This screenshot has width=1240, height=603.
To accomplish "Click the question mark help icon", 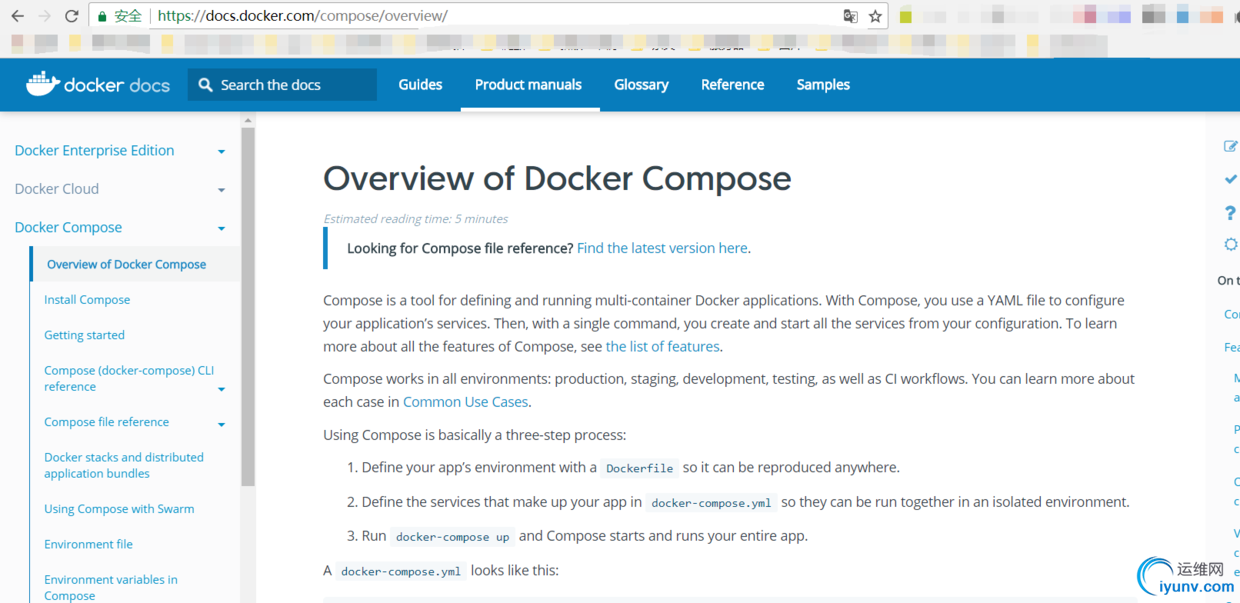I will click(1231, 213).
